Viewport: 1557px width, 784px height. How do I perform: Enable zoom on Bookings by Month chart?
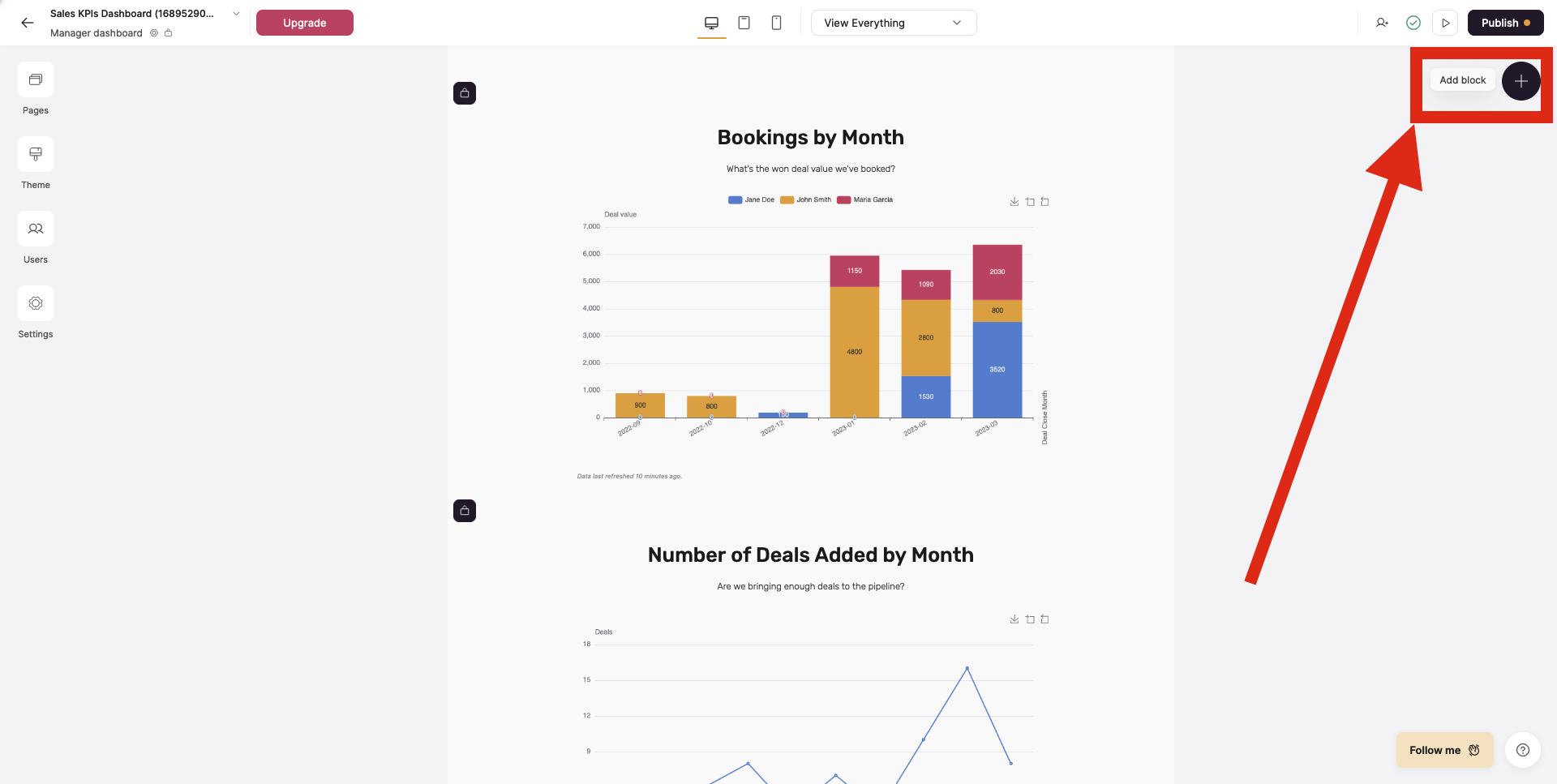[1030, 202]
